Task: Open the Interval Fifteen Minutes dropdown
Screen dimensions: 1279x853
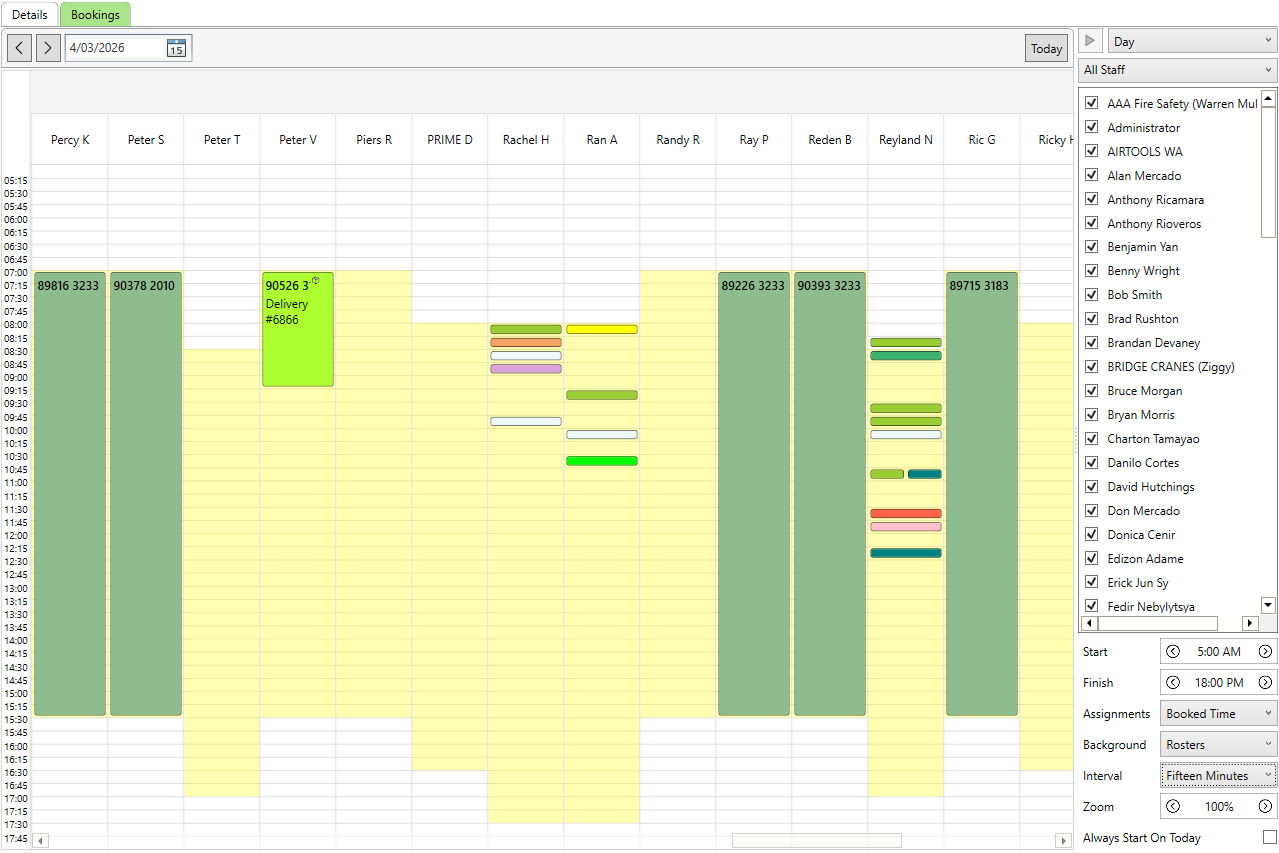Action: [1218, 776]
